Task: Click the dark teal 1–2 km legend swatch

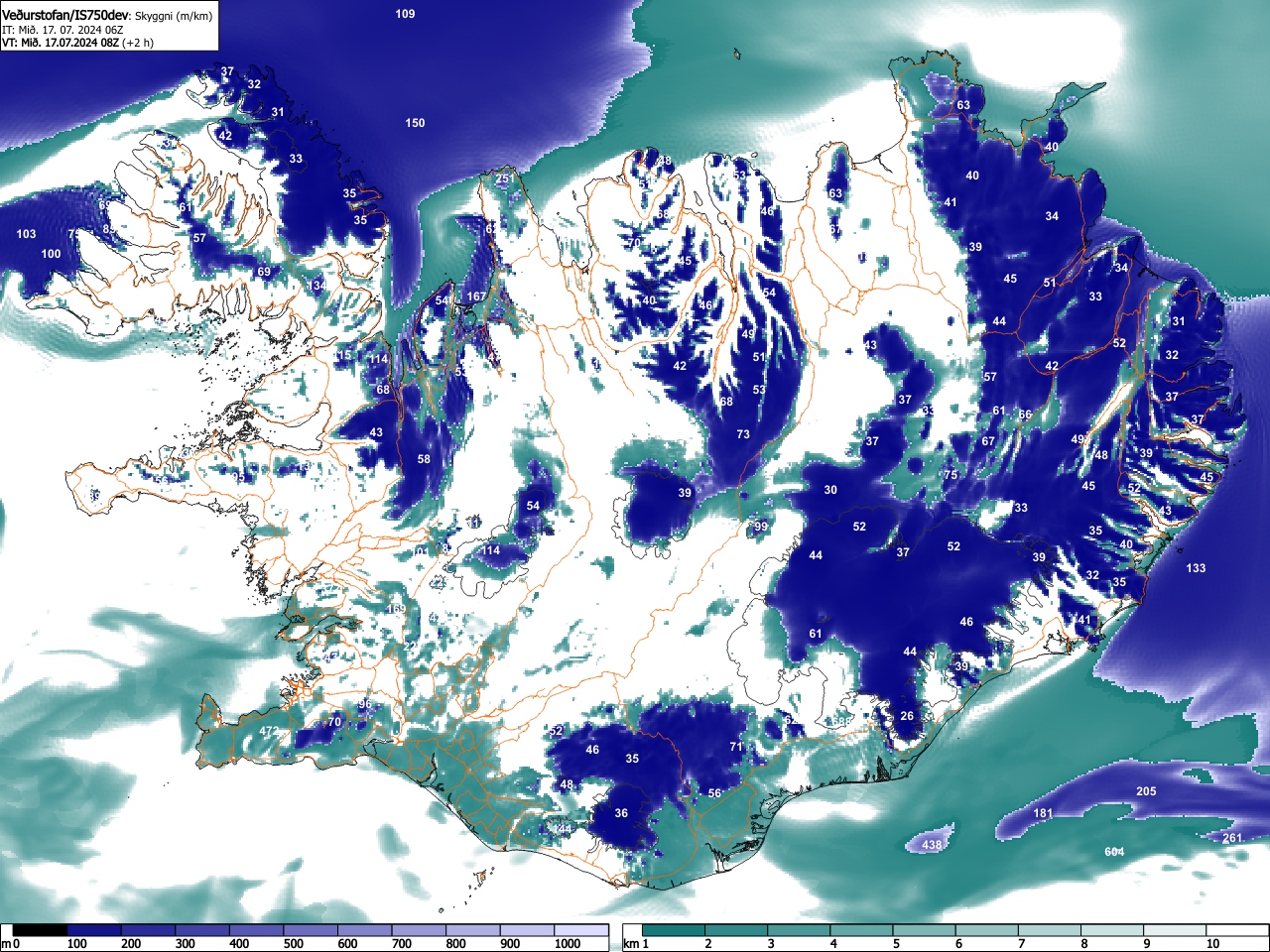Action: pos(674,931)
